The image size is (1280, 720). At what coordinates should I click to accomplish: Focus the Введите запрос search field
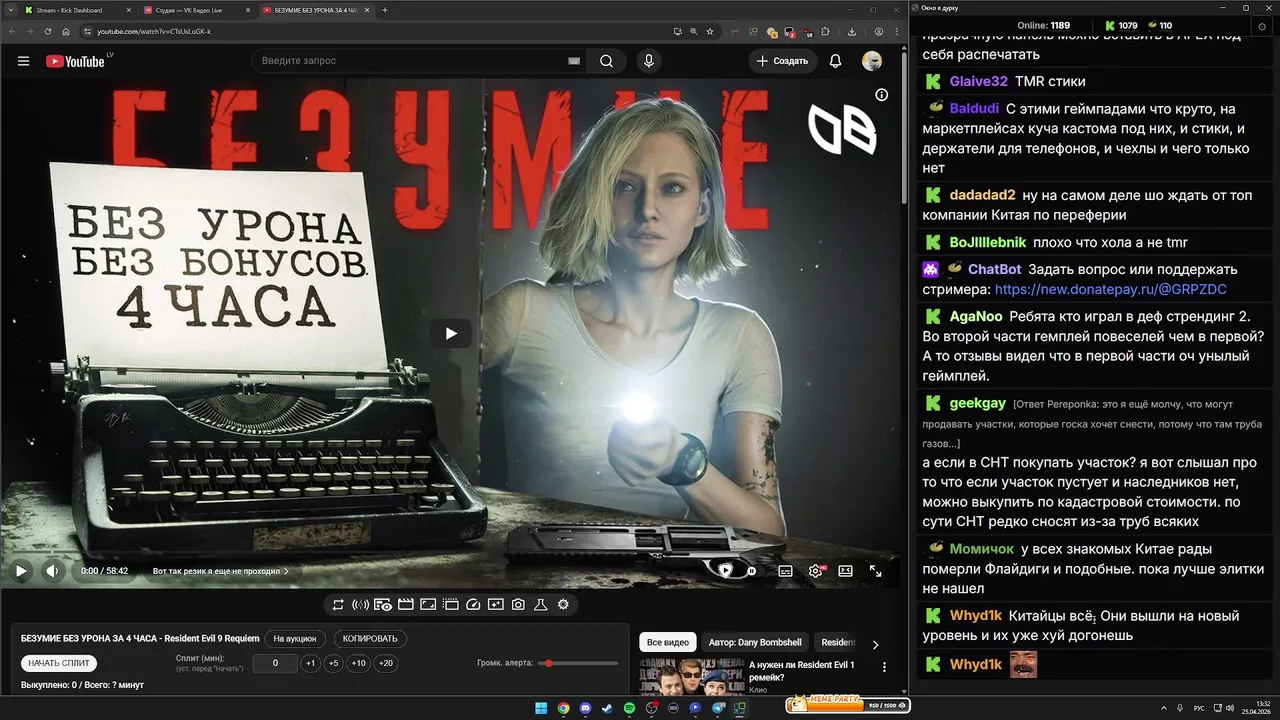(x=410, y=61)
